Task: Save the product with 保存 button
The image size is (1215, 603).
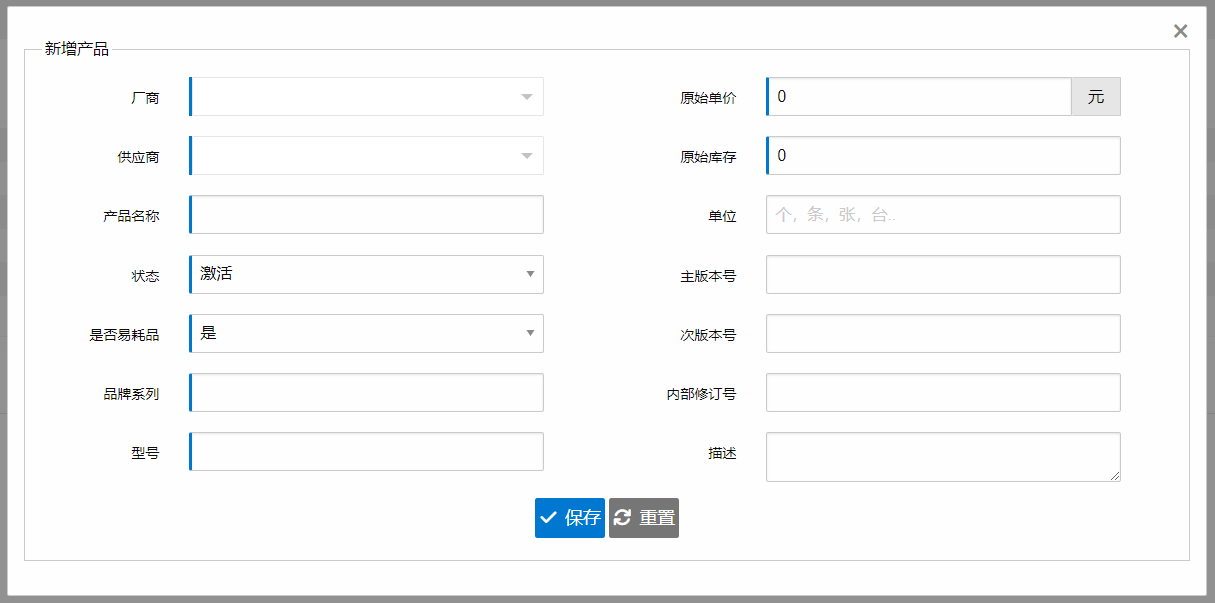Action: (x=570, y=518)
